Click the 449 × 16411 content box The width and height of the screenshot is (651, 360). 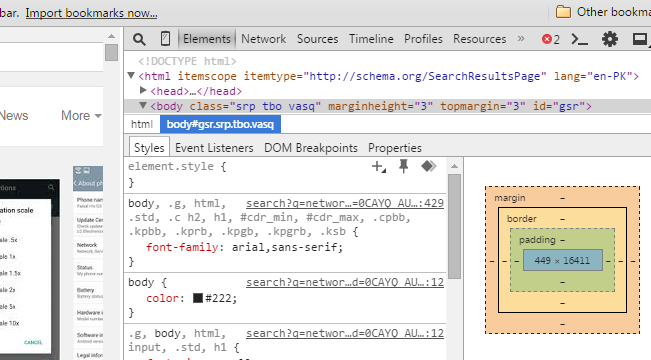[563, 260]
